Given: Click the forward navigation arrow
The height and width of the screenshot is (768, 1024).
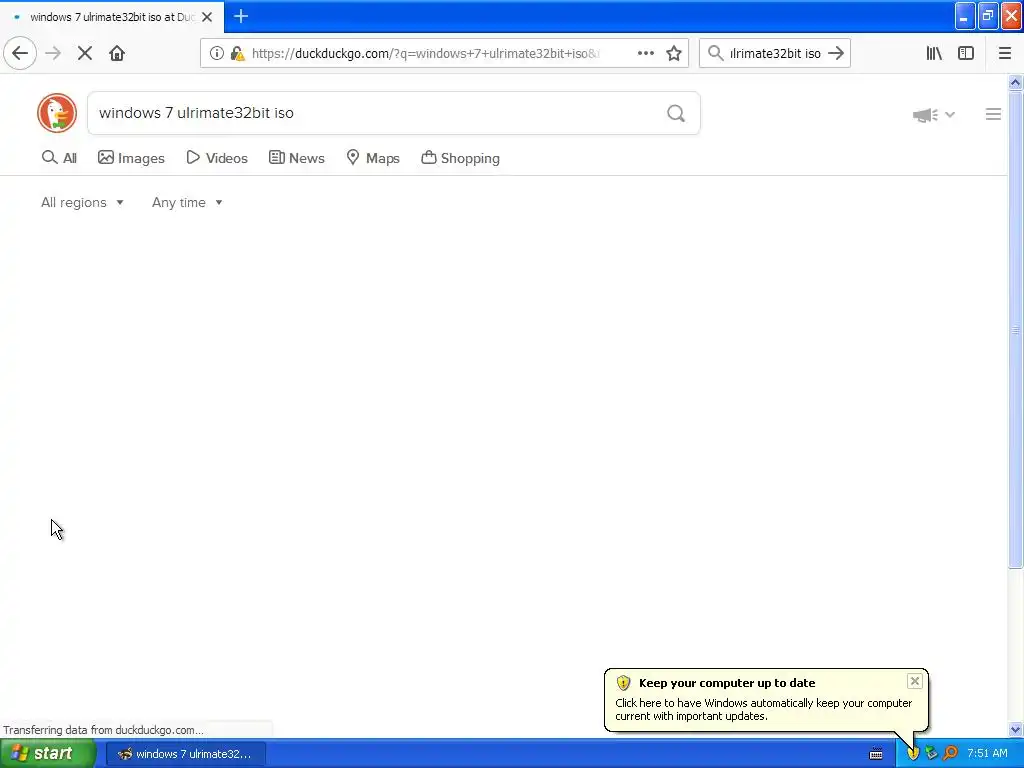Looking at the screenshot, I should (53, 54).
